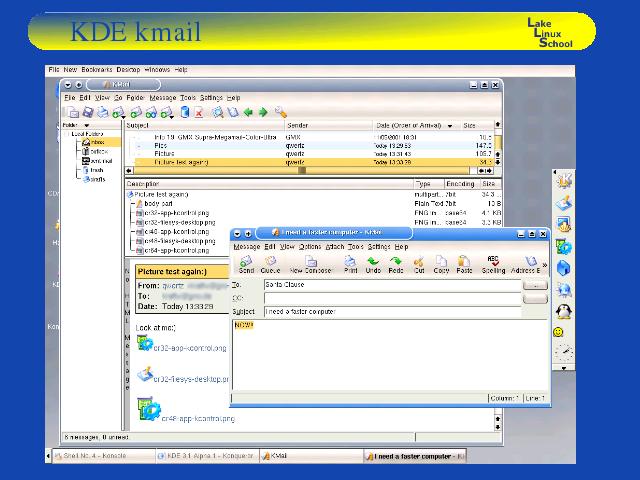Open KMail Message menu

point(163,98)
